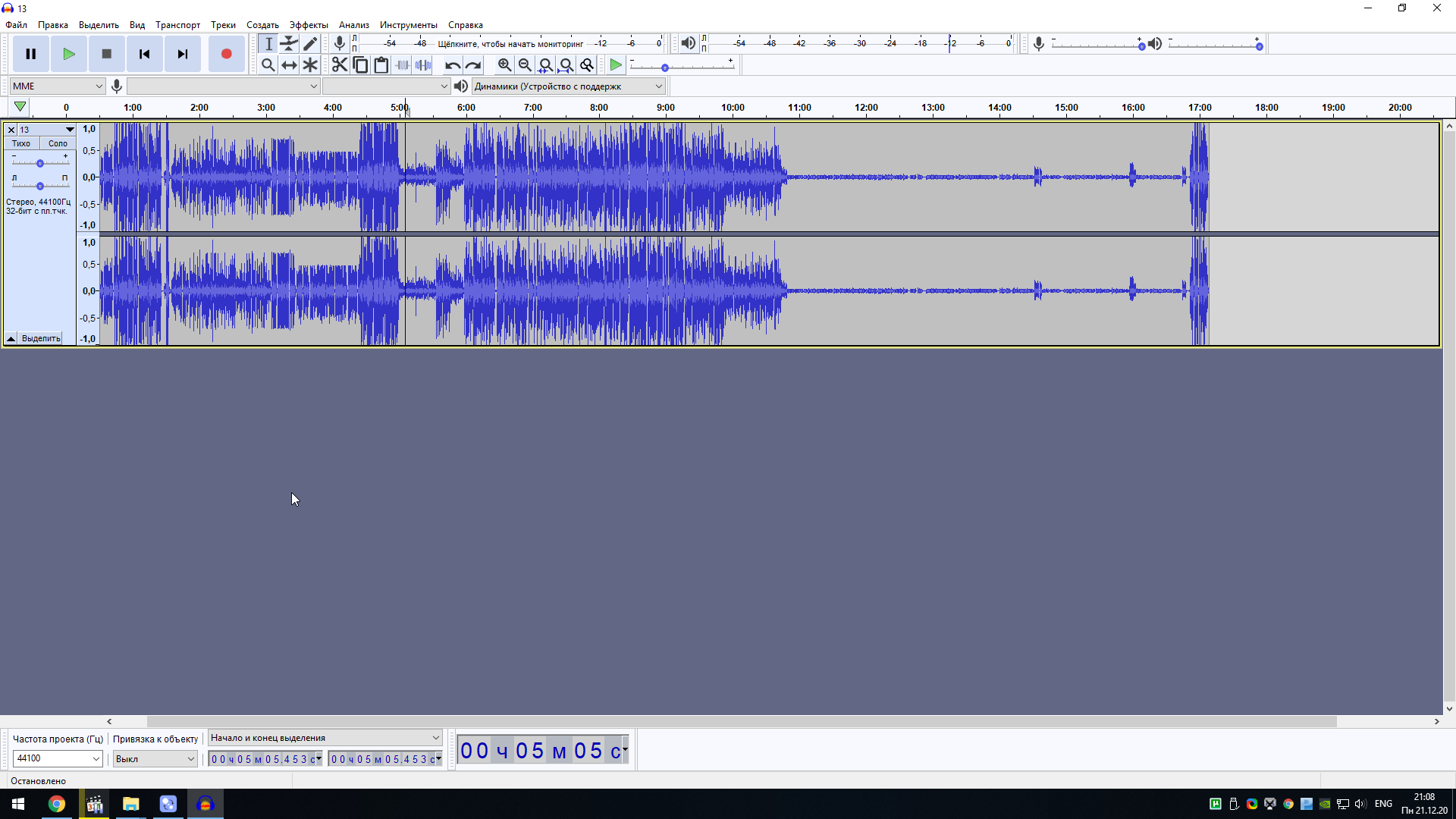Open the MME audio host dropdown

(57, 86)
